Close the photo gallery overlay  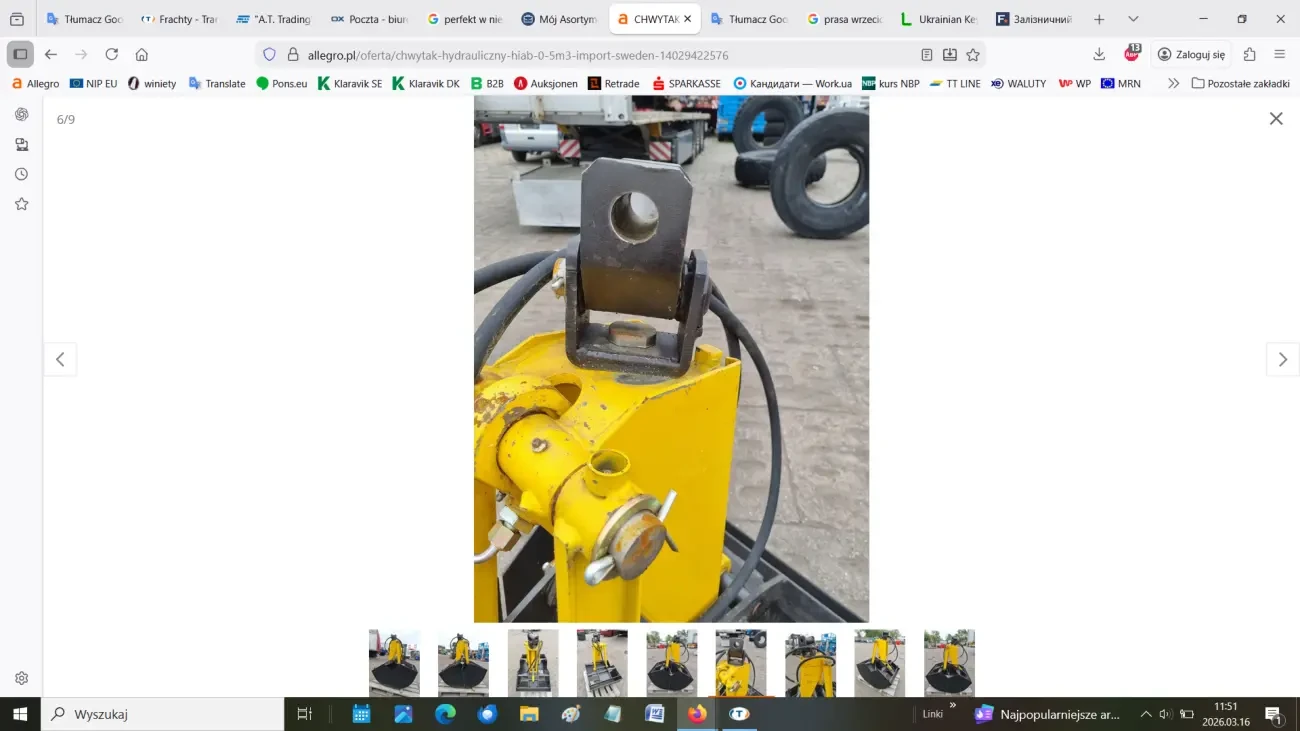pyautogui.click(x=1276, y=118)
